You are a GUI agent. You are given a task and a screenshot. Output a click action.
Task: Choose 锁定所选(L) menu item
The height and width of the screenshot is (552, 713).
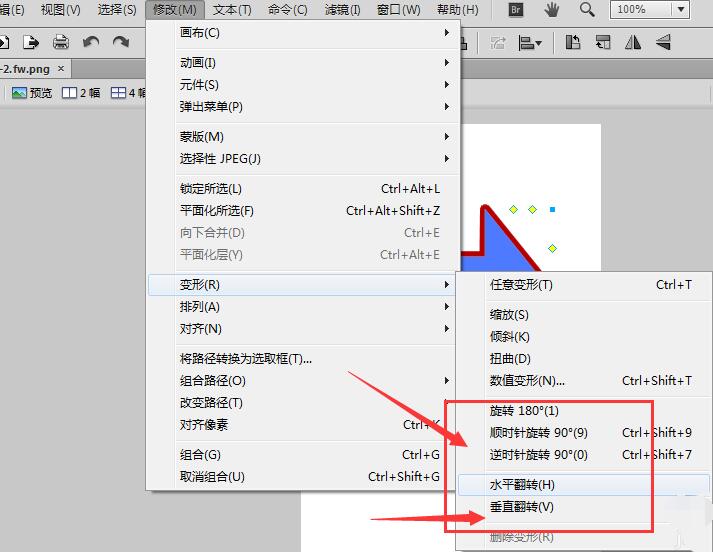point(303,189)
